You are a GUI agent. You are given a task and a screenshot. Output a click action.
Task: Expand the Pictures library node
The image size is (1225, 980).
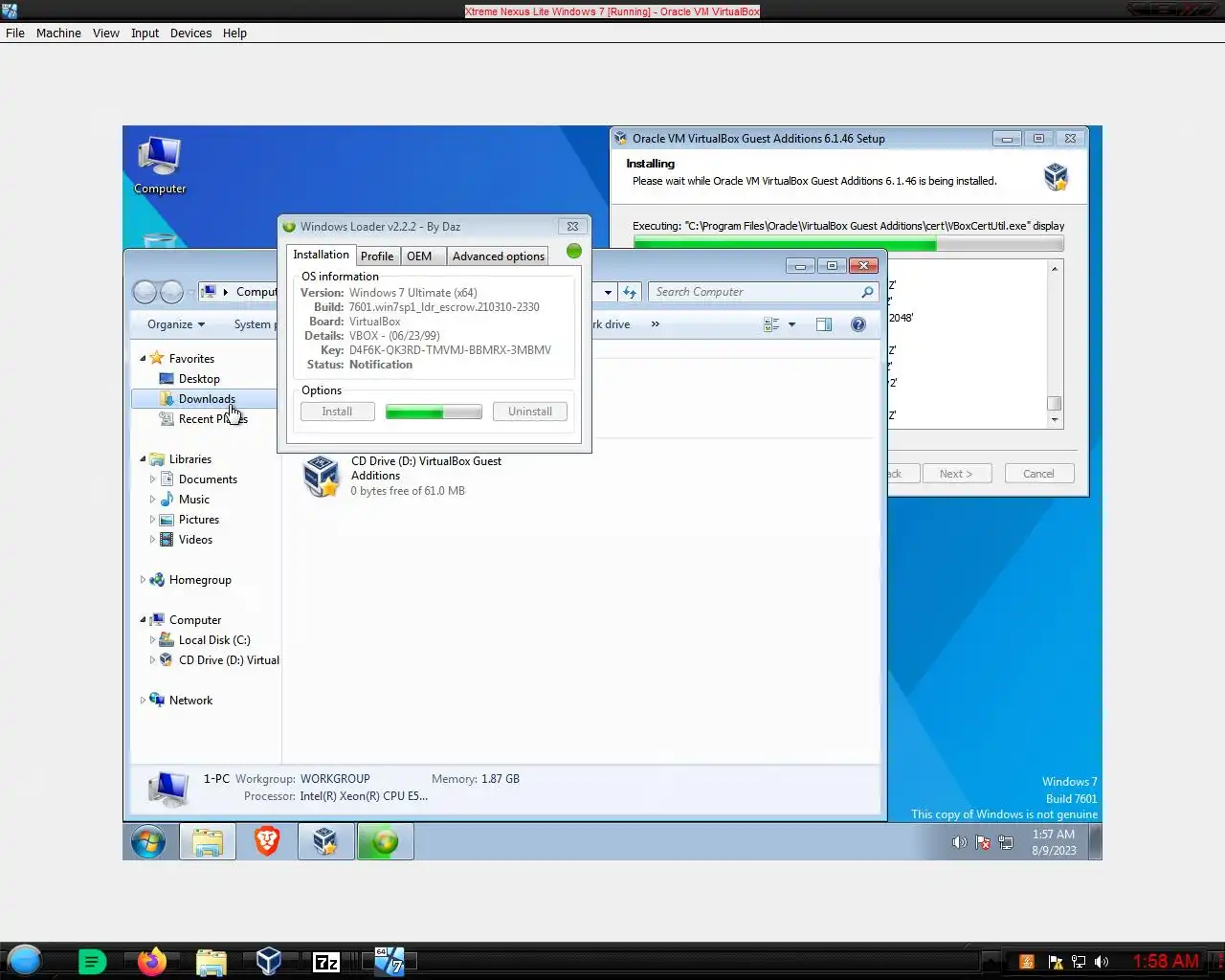[152, 520]
